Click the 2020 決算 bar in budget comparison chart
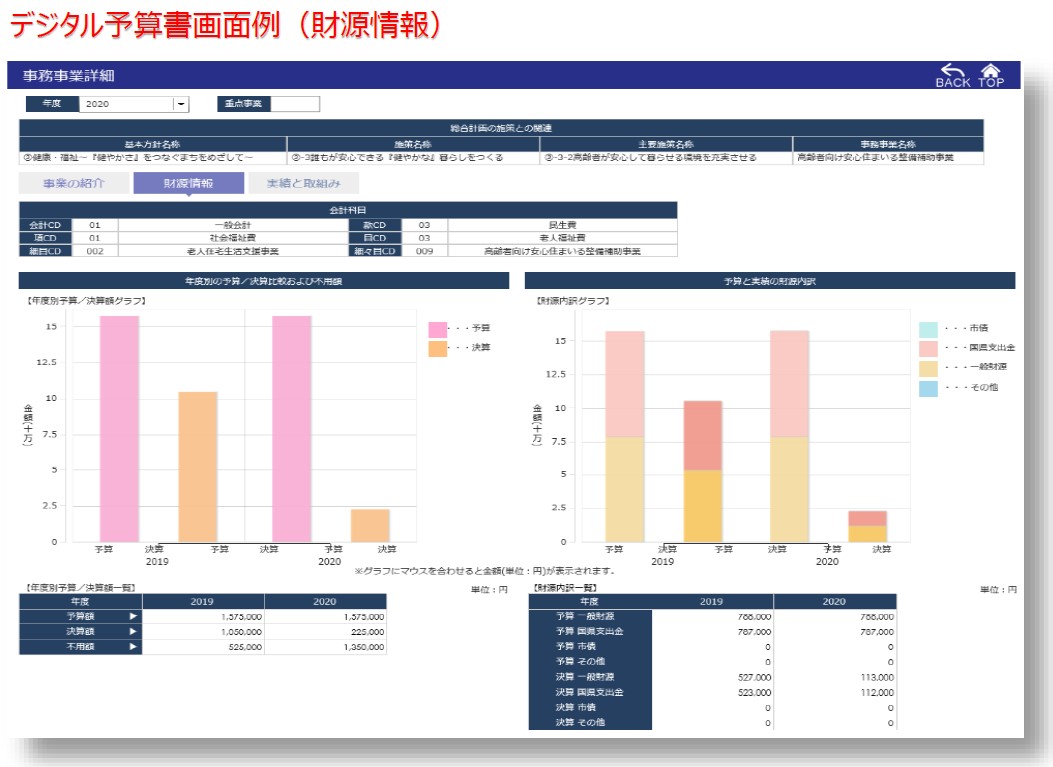This screenshot has height=767, width=1053. 370,525
